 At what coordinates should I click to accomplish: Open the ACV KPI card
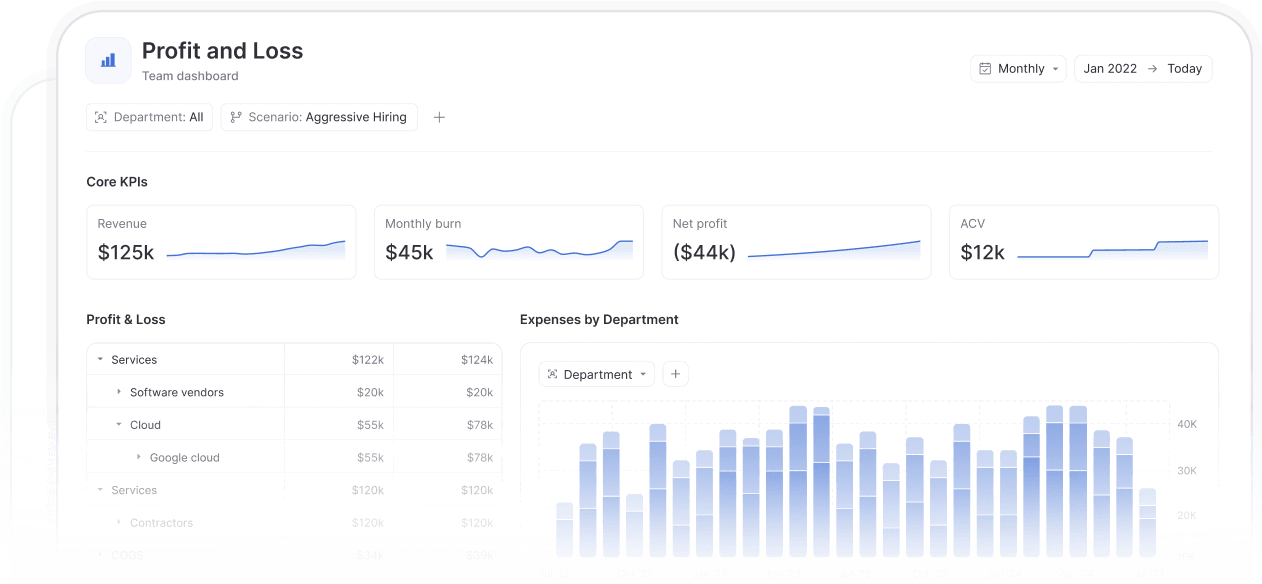(1084, 242)
